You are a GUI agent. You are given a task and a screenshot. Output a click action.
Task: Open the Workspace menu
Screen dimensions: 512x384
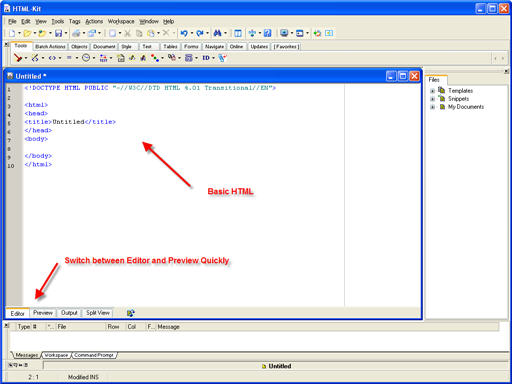(x=121, y=21)
